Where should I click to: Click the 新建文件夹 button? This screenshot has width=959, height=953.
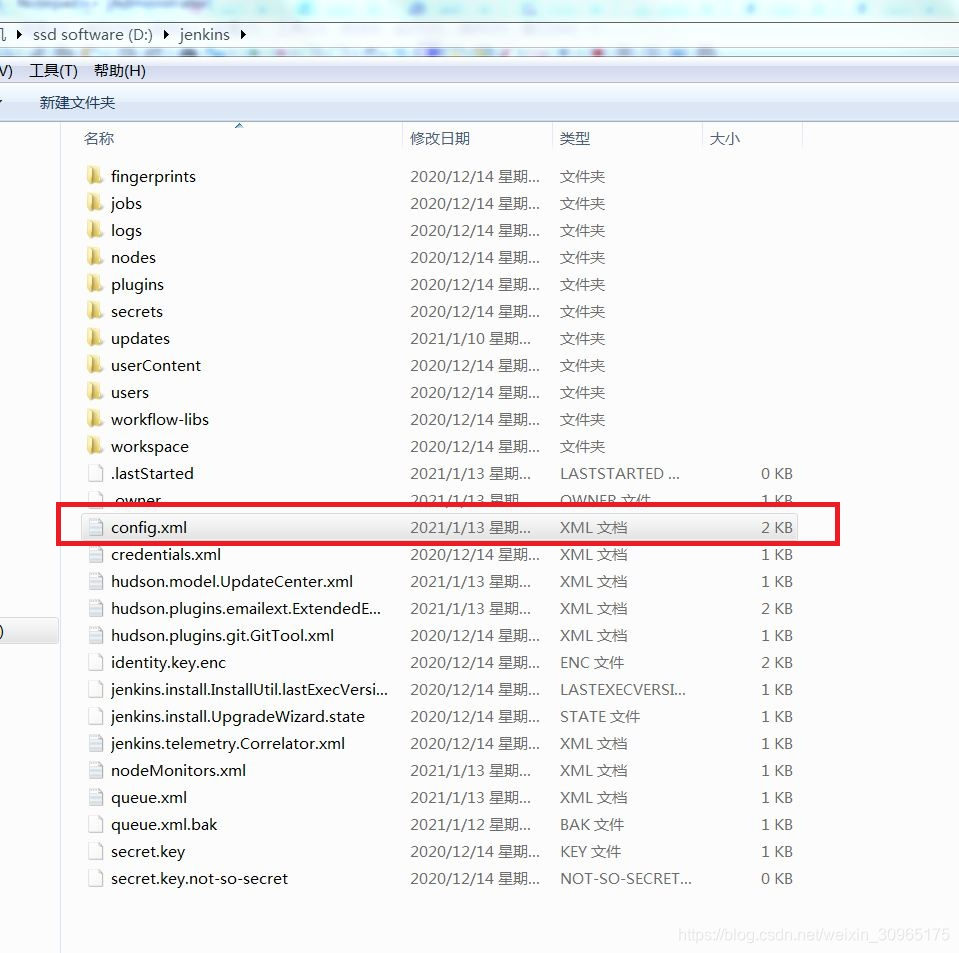[x=77, y=103]
